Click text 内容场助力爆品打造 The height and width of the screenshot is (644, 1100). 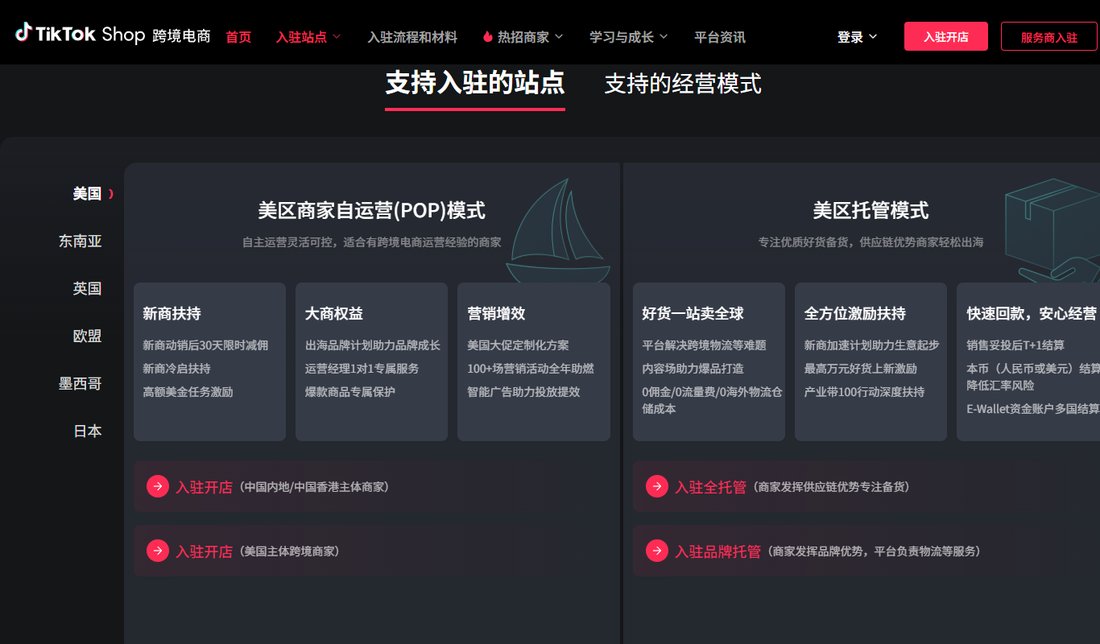point(692,368)
